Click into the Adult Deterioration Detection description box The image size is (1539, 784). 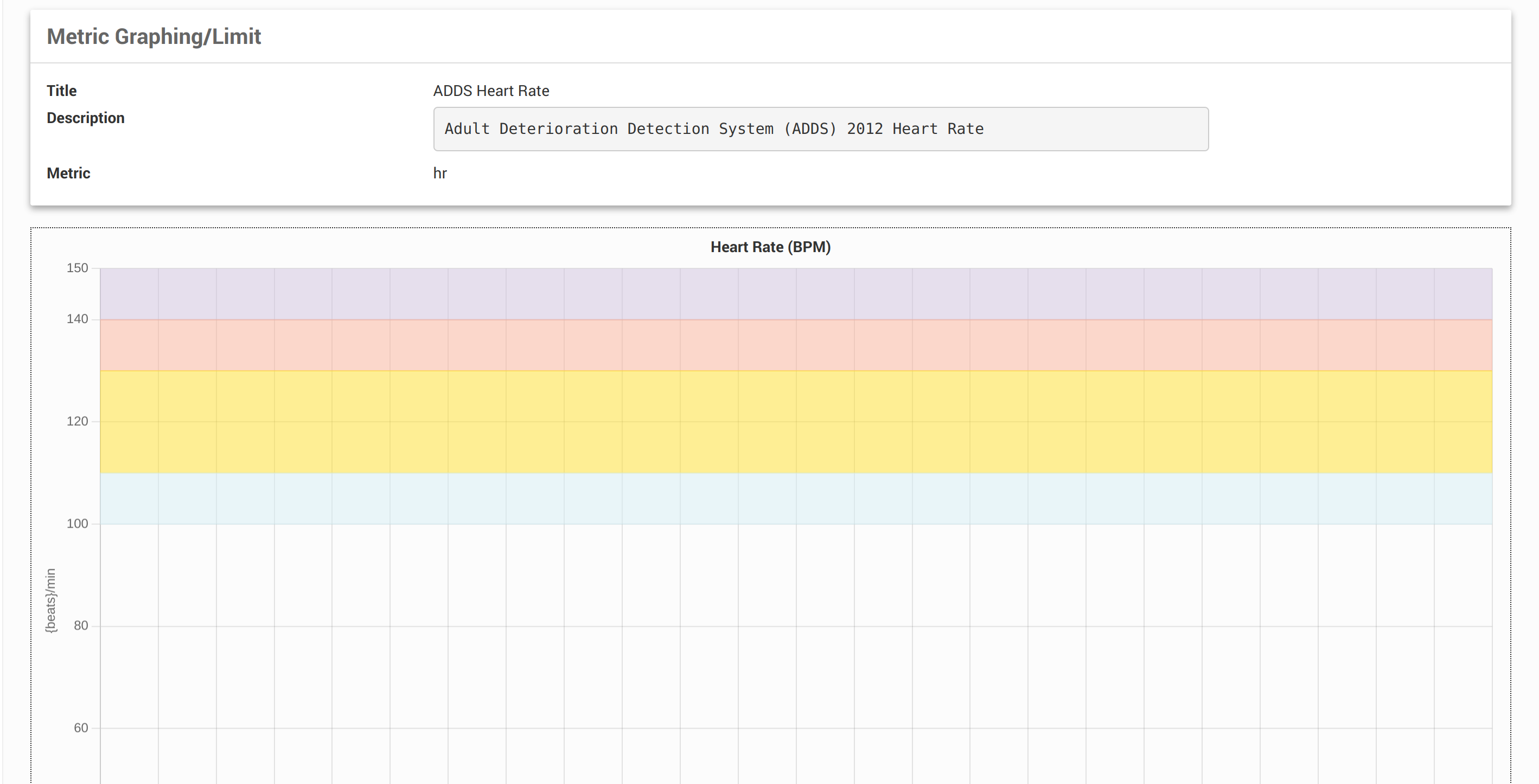point(820,129)
